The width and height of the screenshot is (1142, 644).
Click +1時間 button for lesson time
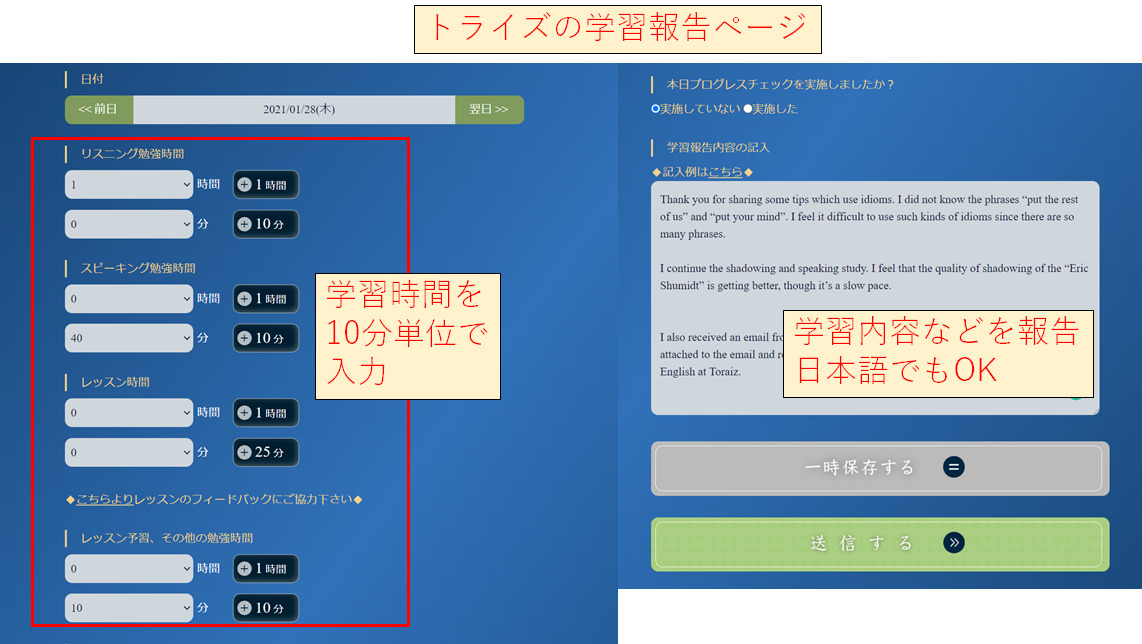(266, 413)
